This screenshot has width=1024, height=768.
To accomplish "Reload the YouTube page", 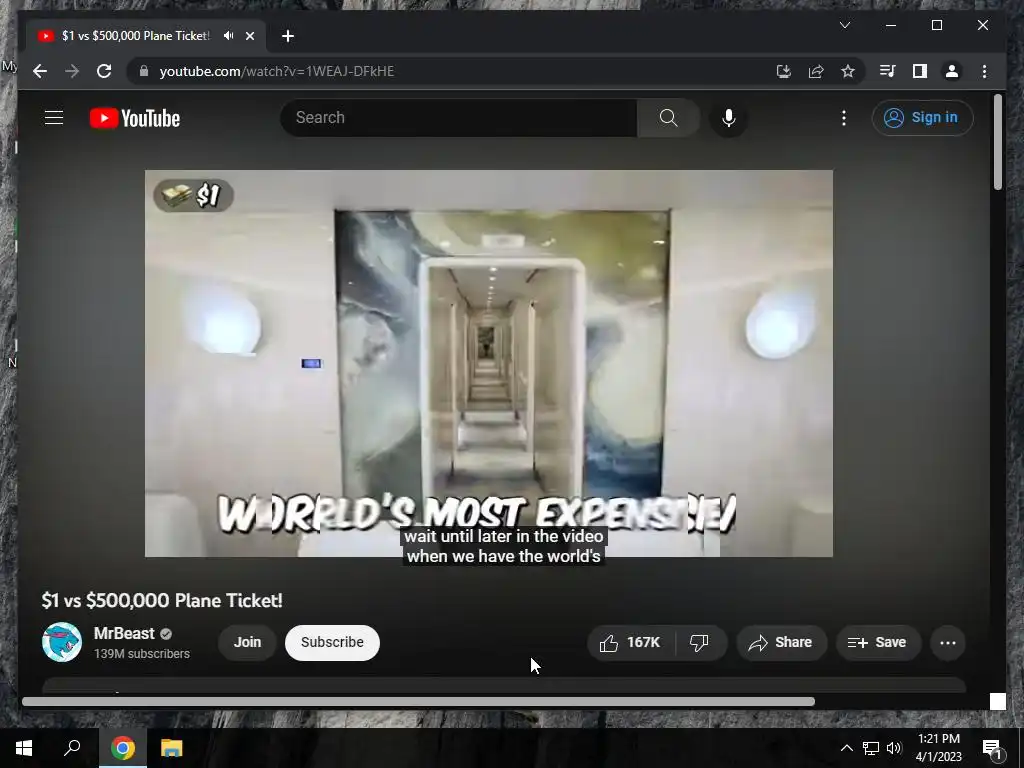I will 104,71.
